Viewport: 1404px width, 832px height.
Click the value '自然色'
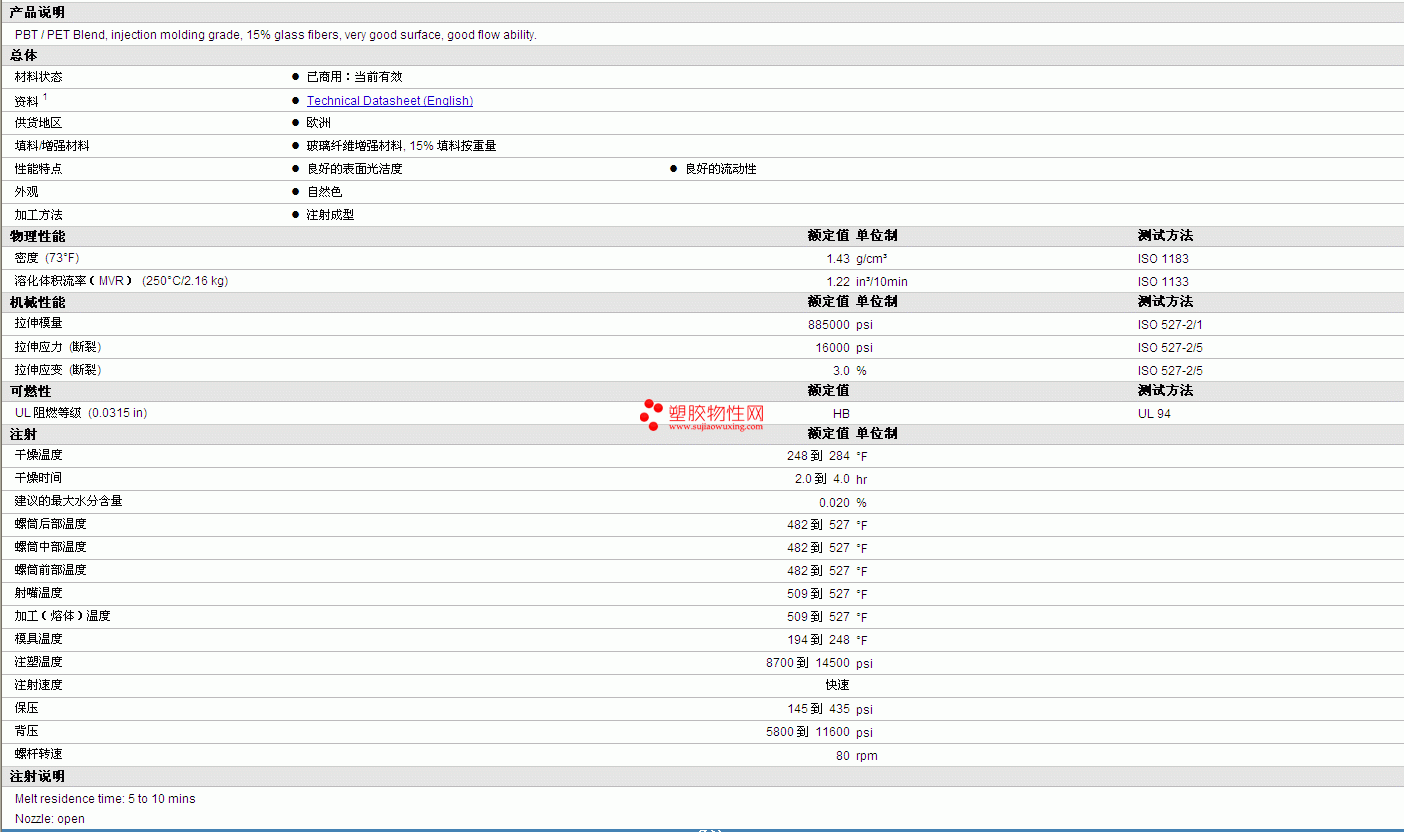pos(324,192)
